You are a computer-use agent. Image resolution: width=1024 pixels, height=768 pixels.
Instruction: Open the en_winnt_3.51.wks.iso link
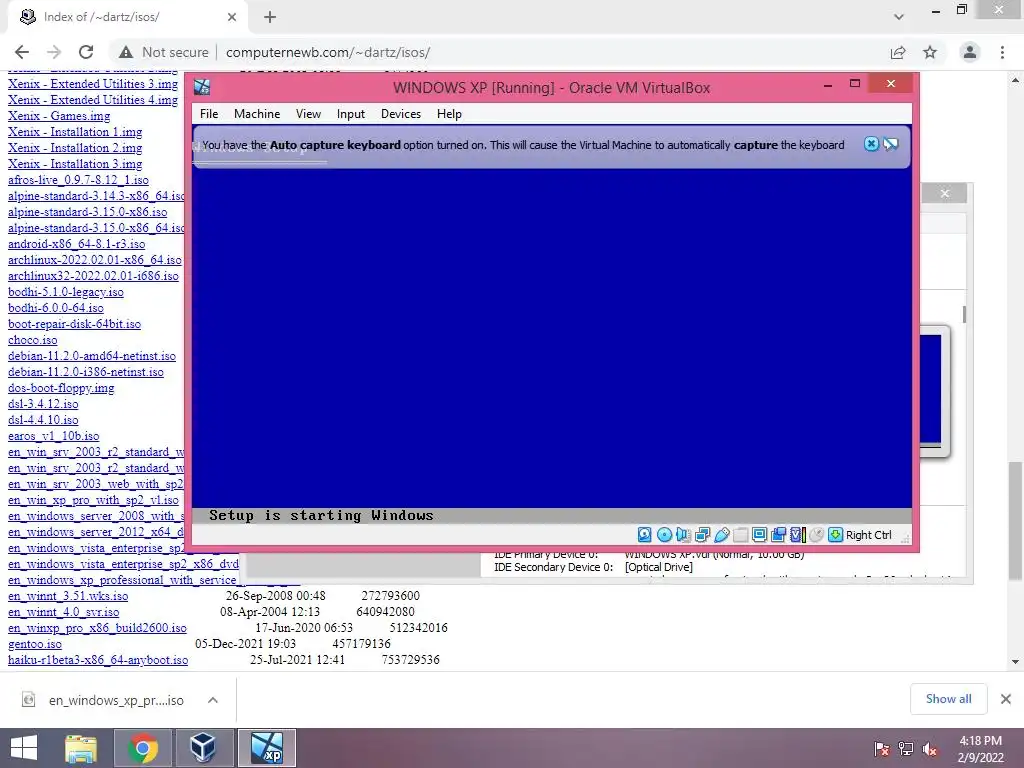(x=68, y=596)
